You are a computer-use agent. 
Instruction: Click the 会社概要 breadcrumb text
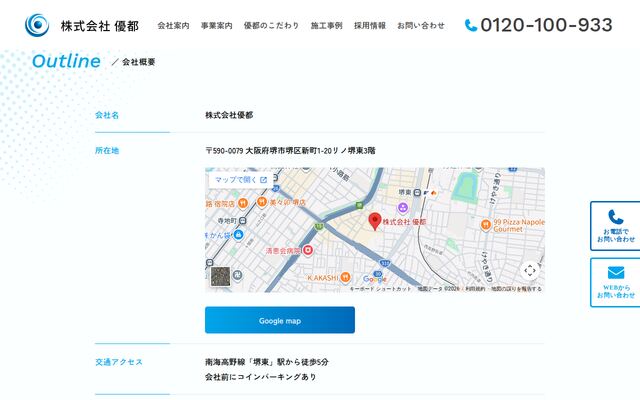coord(139,62)
